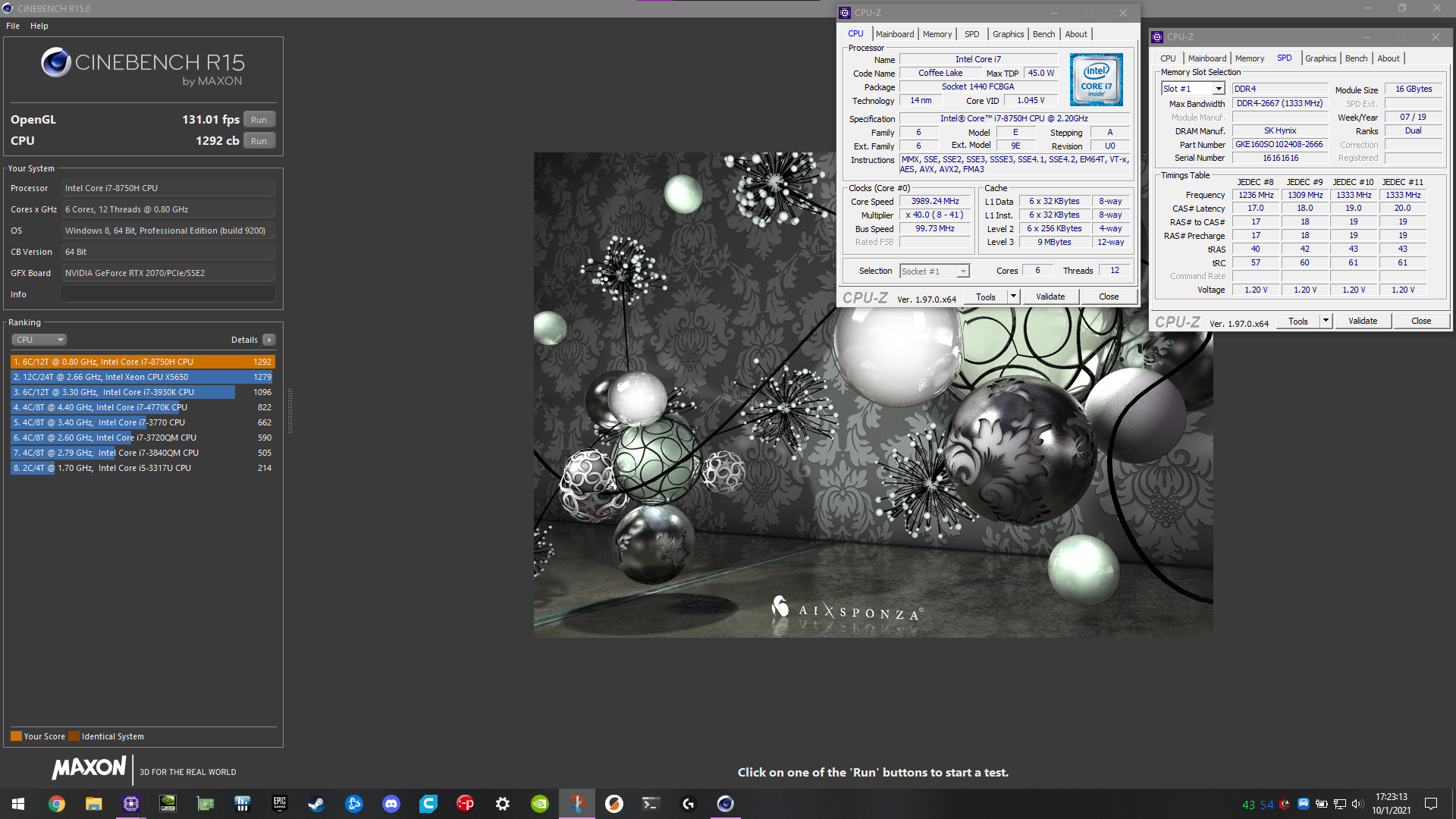The image size is (1456, 819).
Task: Open the blue C taskbar application
Action: pos(428,804)
